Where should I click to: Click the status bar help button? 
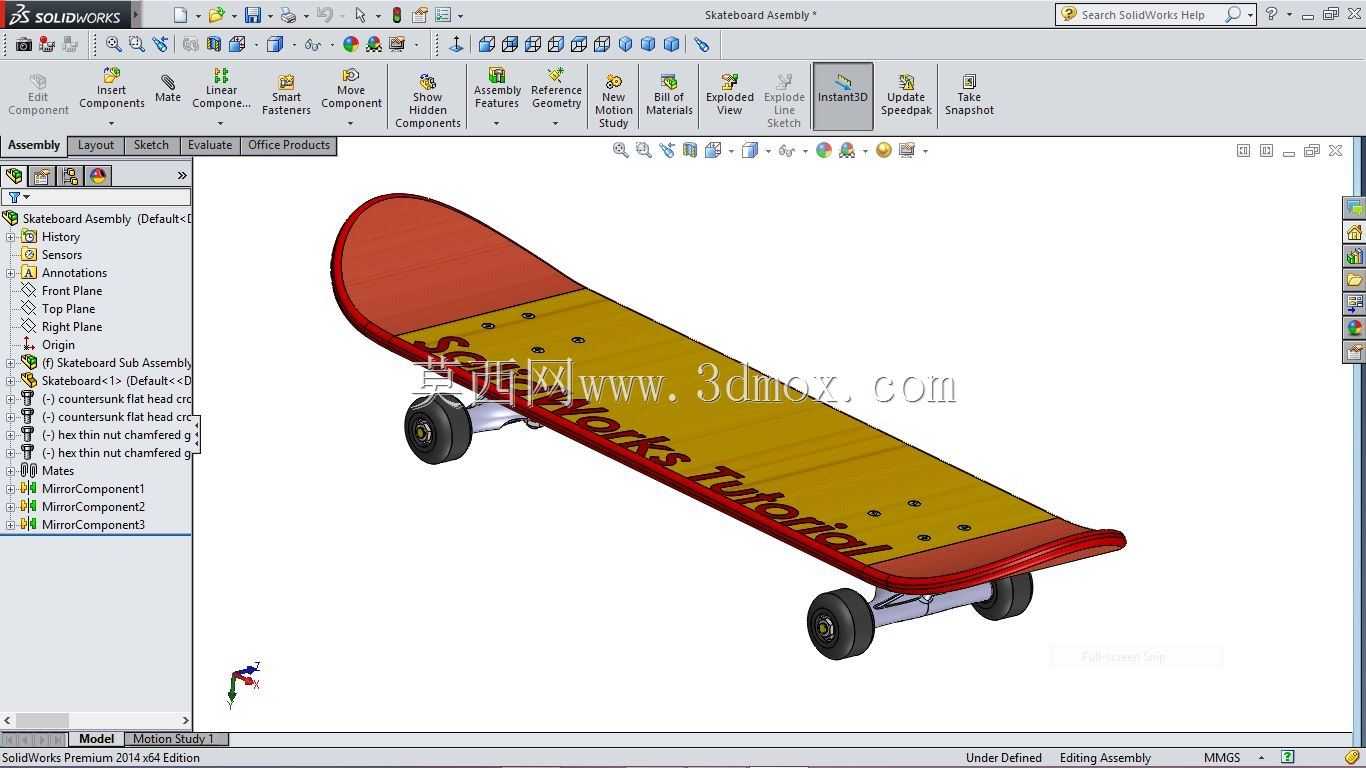[1288, 758]
